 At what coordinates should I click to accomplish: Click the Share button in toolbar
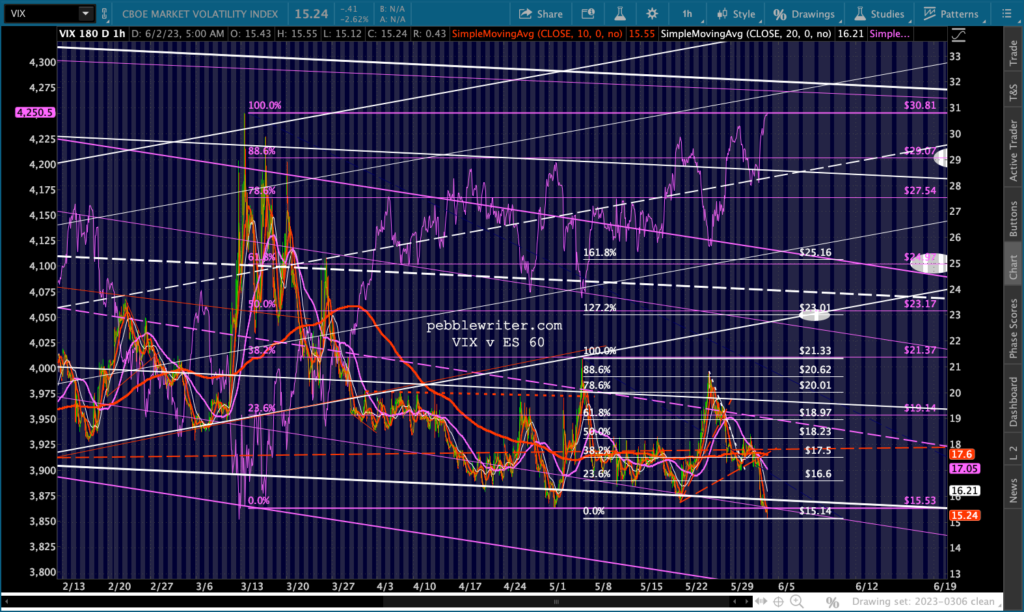tap(540, 14)
